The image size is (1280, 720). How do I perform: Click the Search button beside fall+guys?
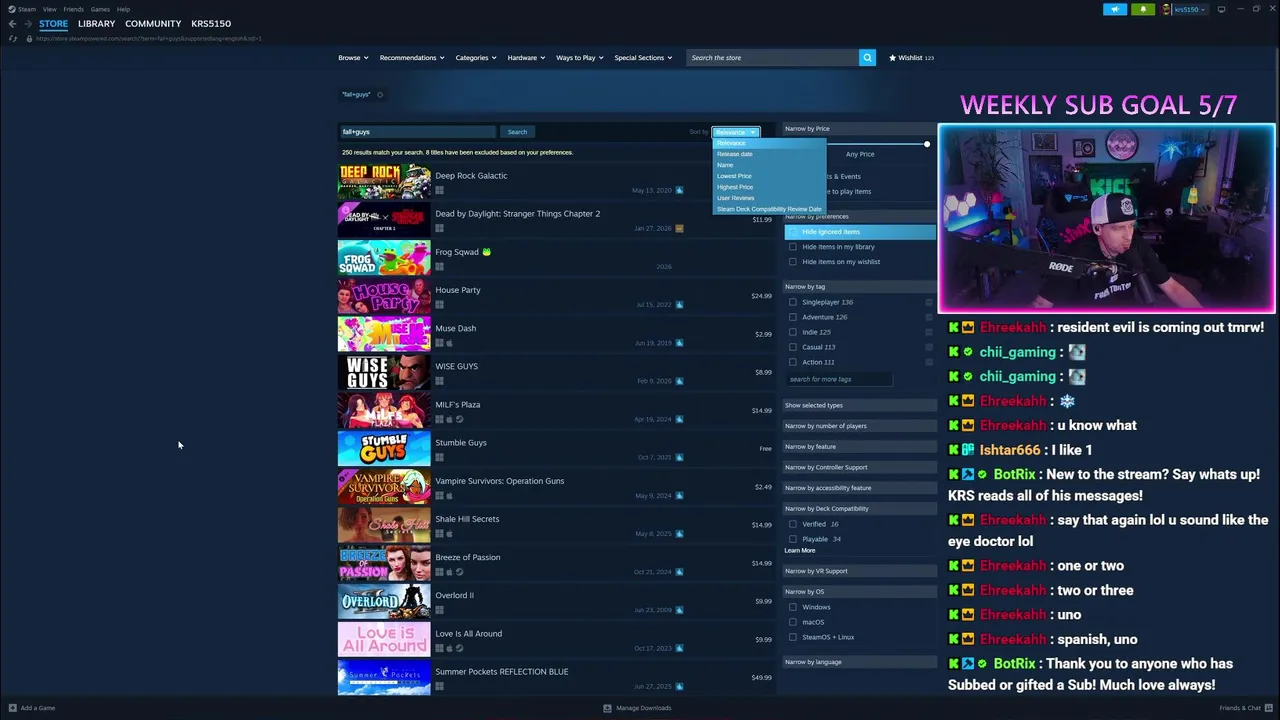click(x=517, y=132)
